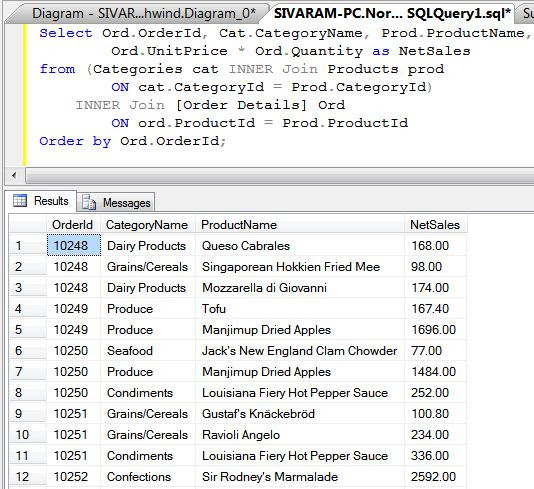The height and width of the screenshot is (489, 534).
Task: Select row number 12 header
Action: 28,476
